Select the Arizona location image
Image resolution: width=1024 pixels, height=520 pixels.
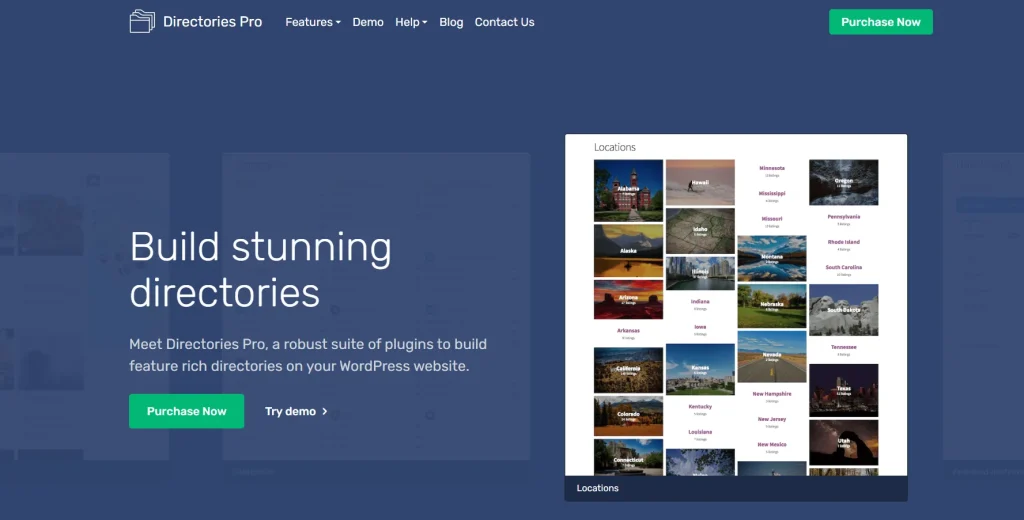[x=628, y=300]
